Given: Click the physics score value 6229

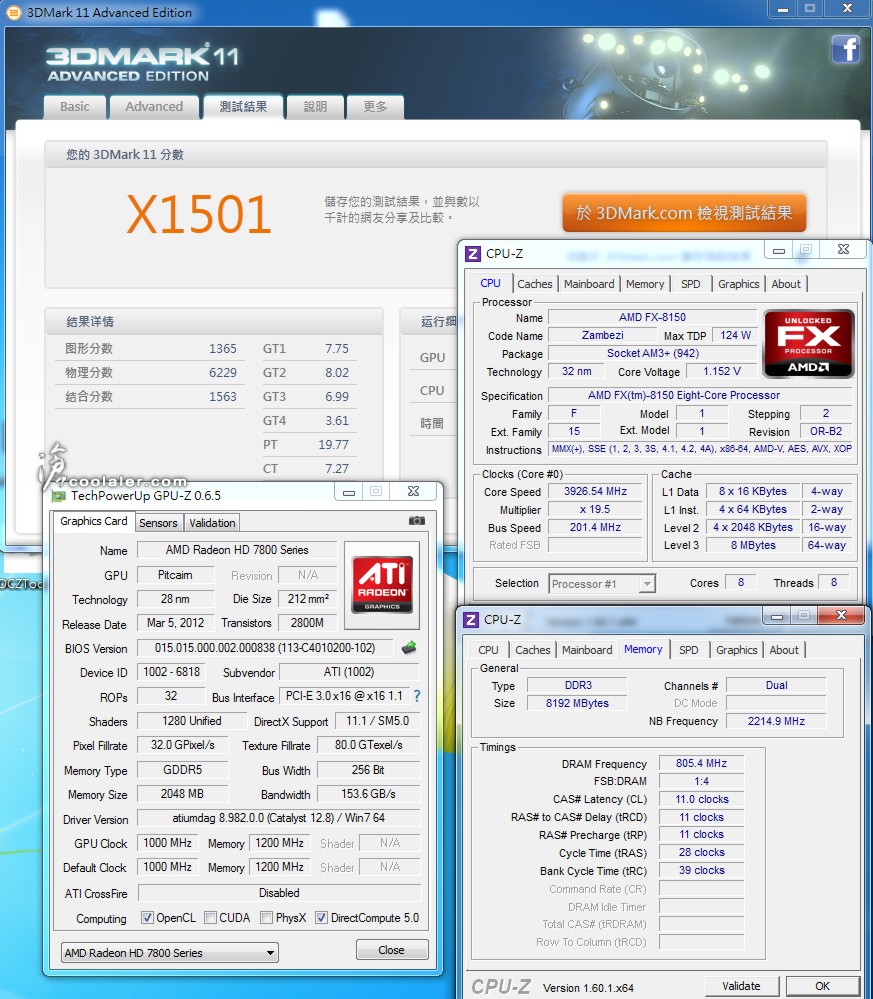Looking at the screenshot, I should [x=222, y=373].
